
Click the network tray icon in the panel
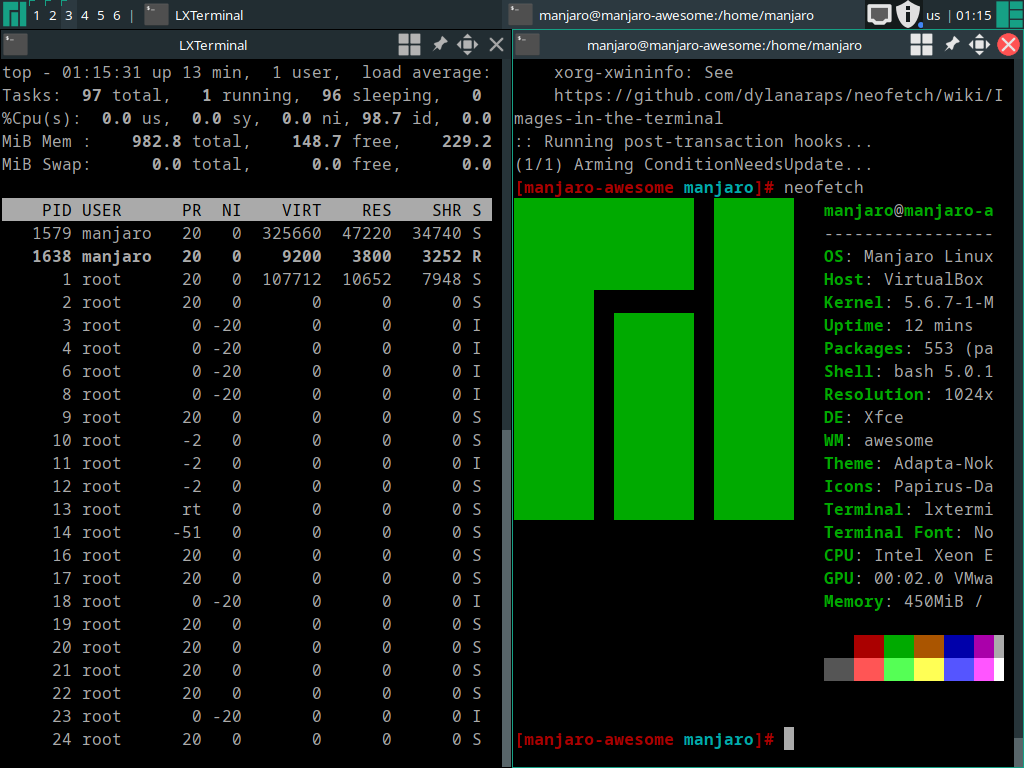[x=879, y=15]
